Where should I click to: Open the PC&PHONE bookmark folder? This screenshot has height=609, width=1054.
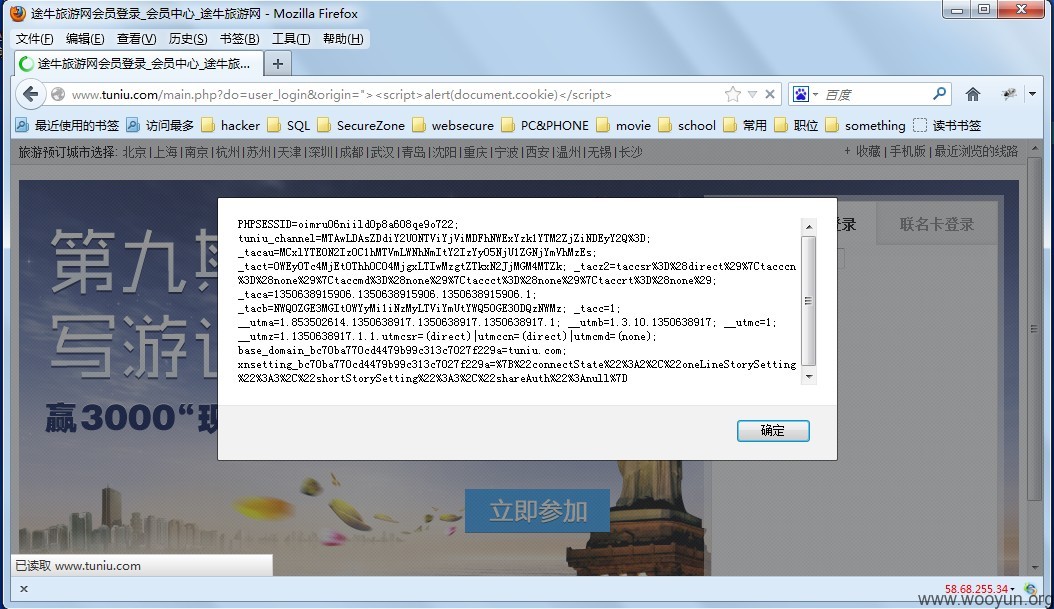pos(545,126)
